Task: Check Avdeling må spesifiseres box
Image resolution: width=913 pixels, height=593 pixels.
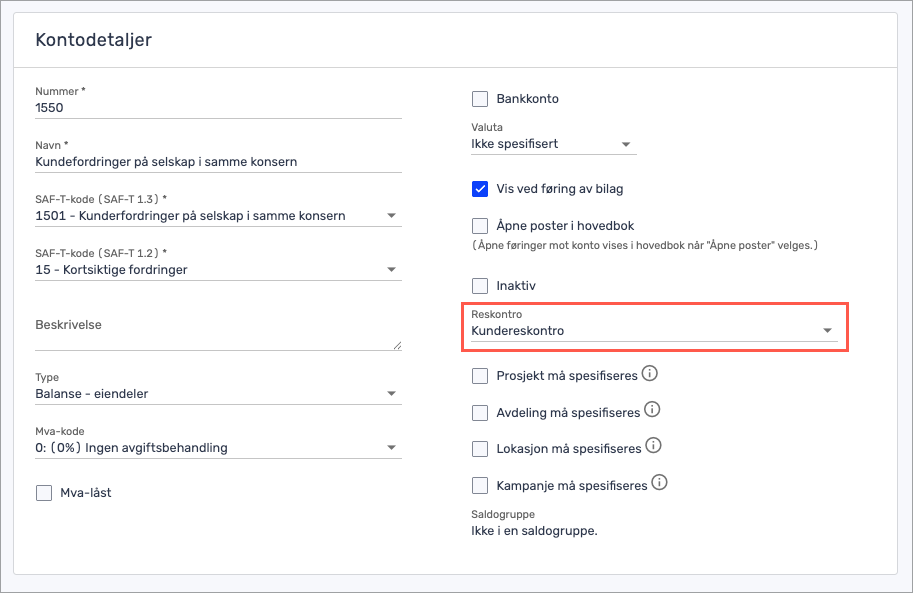Action: (x=480, y=412)
